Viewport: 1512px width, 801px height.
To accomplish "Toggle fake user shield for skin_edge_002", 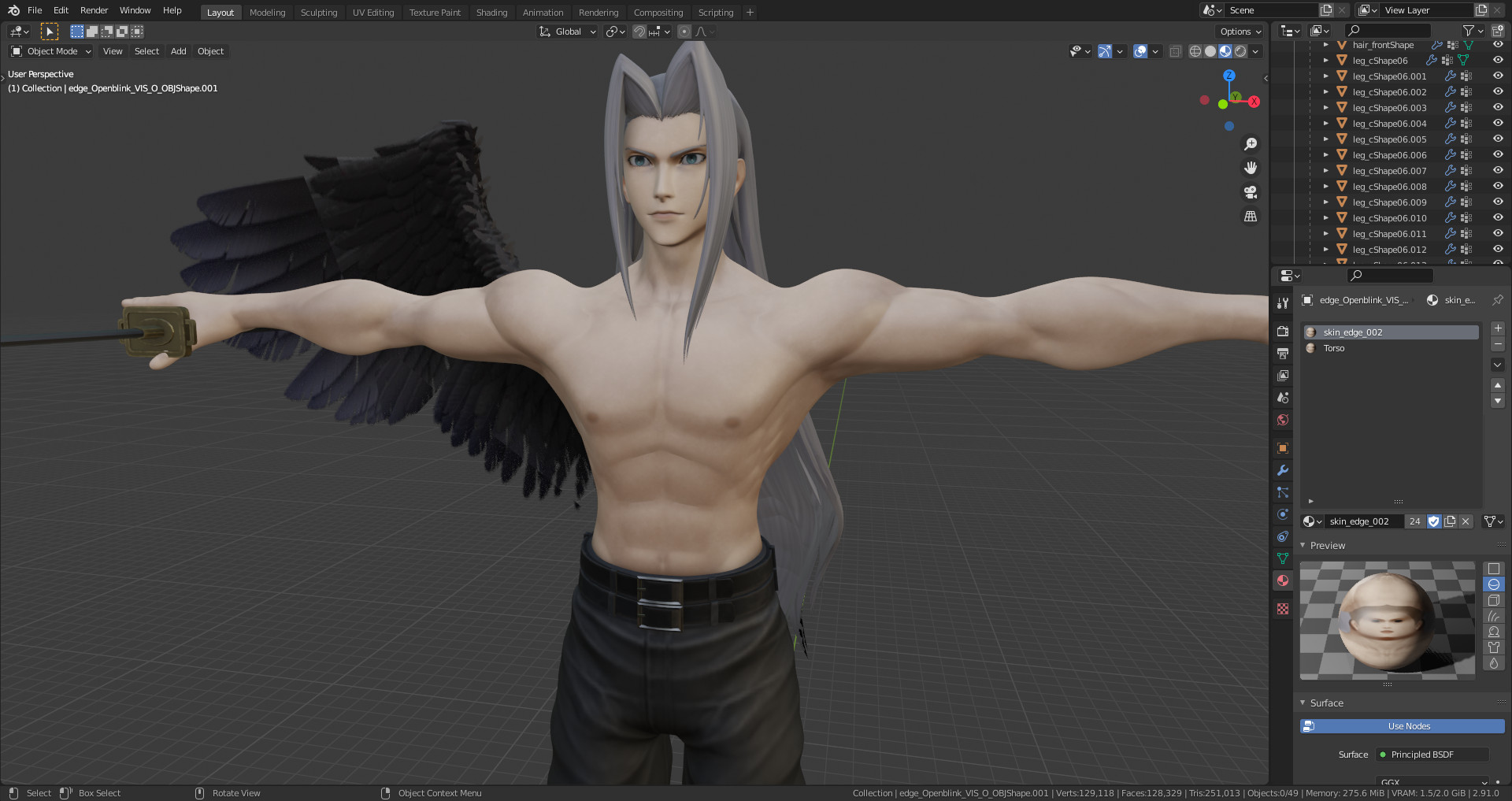I will [1434, 521].
